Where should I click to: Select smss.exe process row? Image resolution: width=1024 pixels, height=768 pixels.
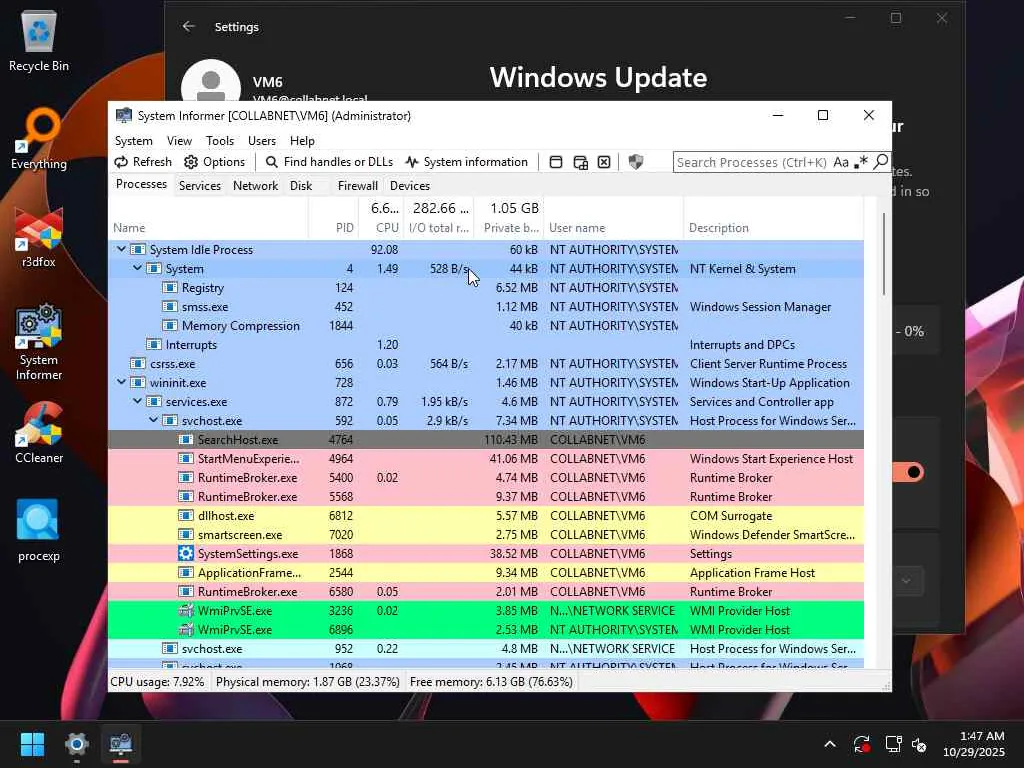pyautogui.click(x=486, y=306)
